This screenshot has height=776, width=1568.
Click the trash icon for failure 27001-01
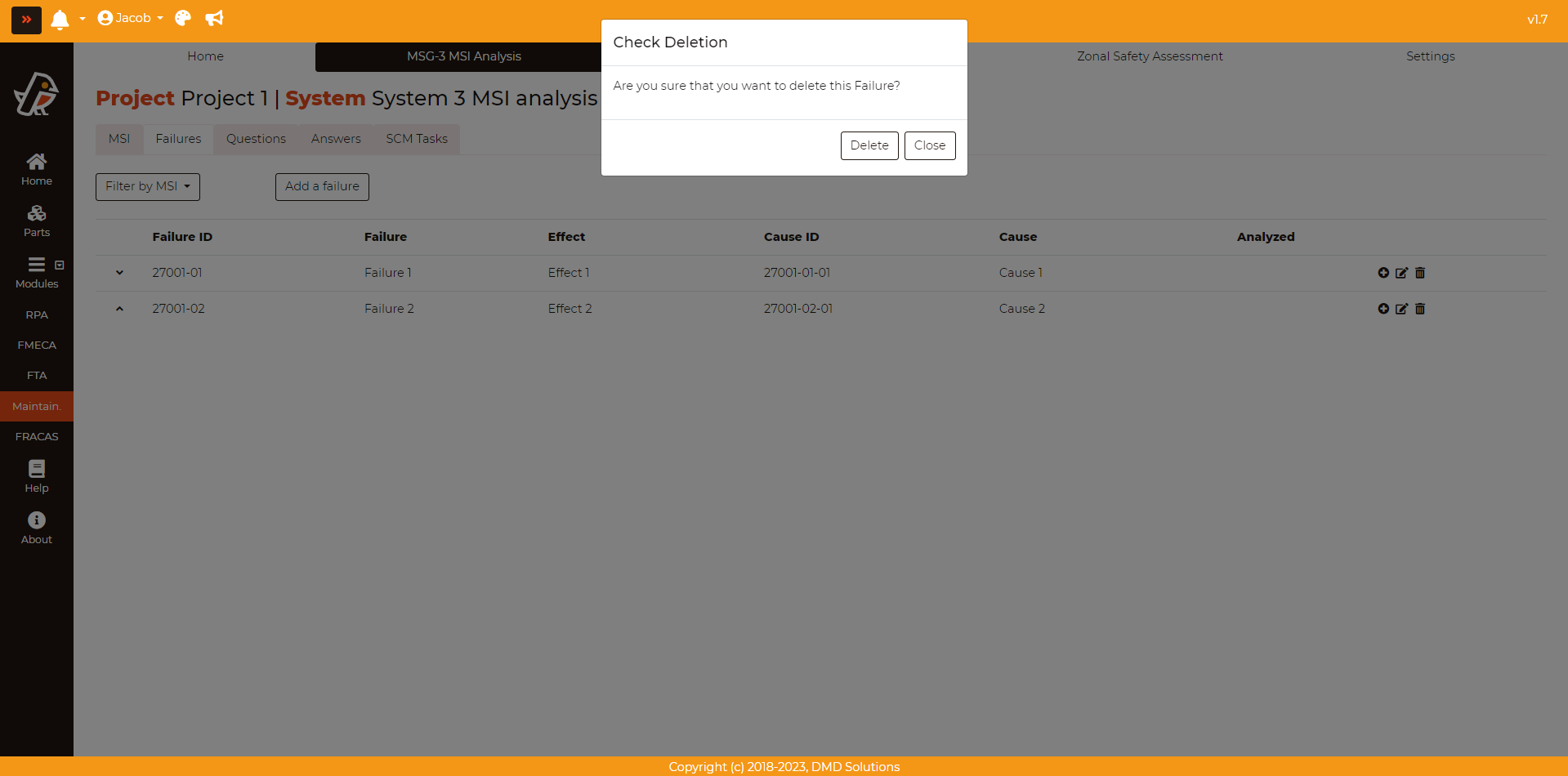pyautogui.click(x=1420, y=273)
